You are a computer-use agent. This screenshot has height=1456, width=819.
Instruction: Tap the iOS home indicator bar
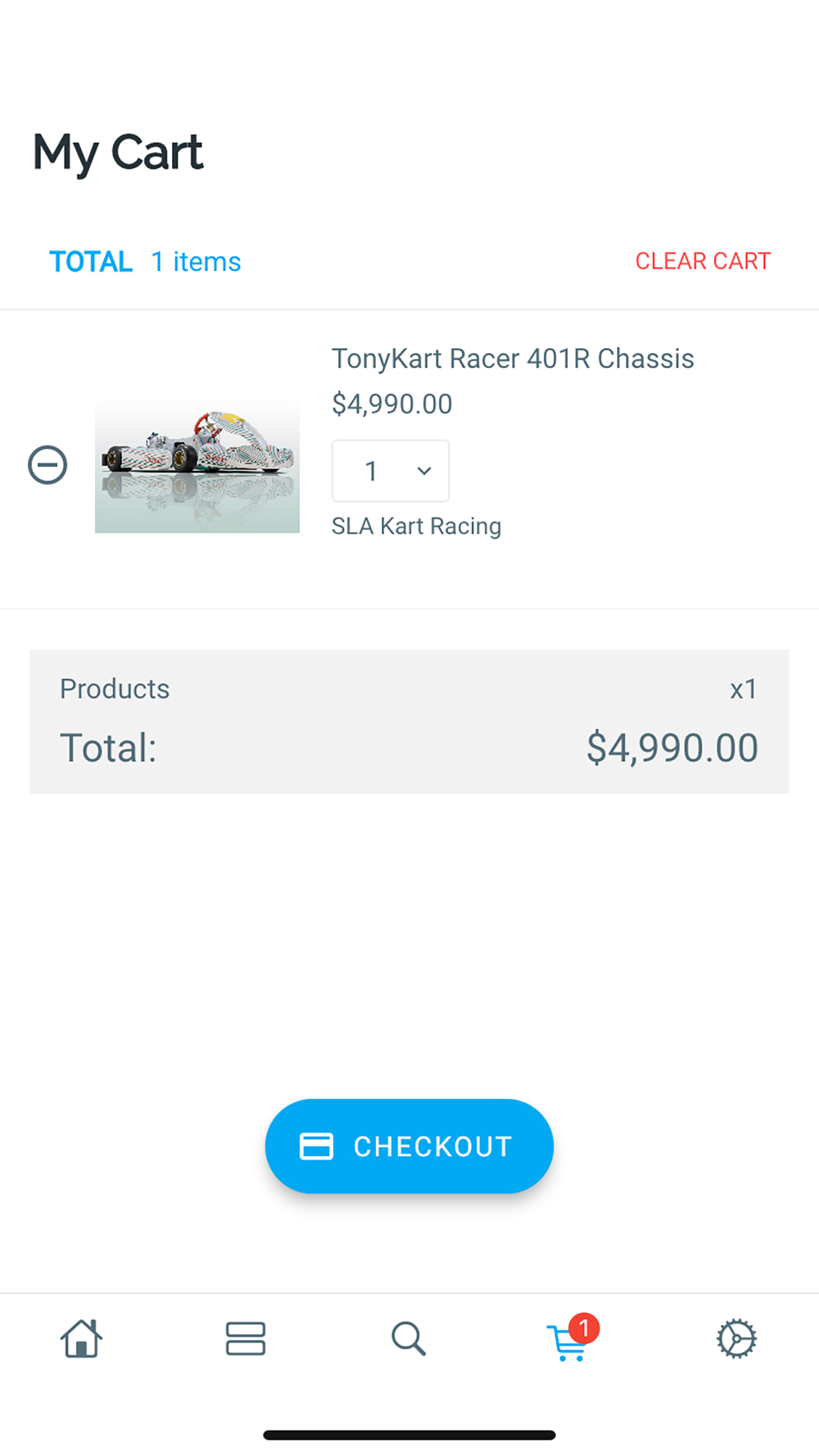[409, 1435]
